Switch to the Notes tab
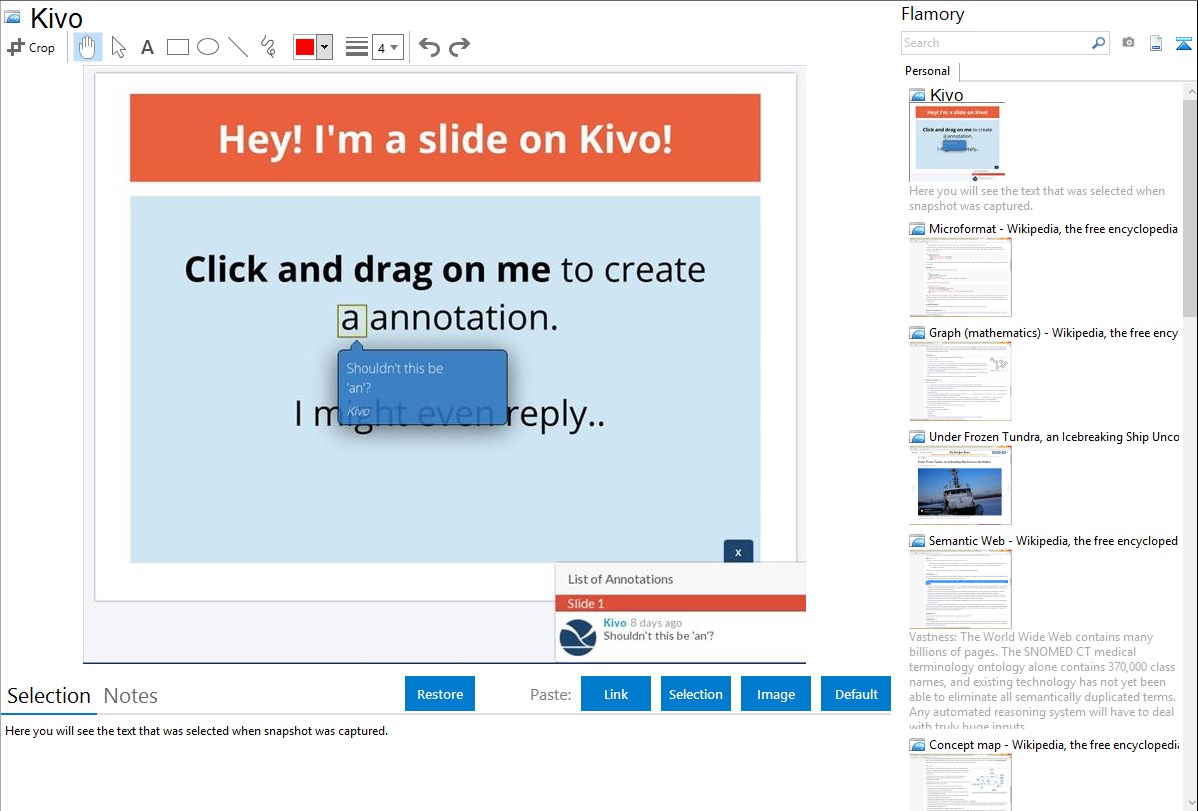This screenshot has height=811, width=1198. tap(131, 696)
